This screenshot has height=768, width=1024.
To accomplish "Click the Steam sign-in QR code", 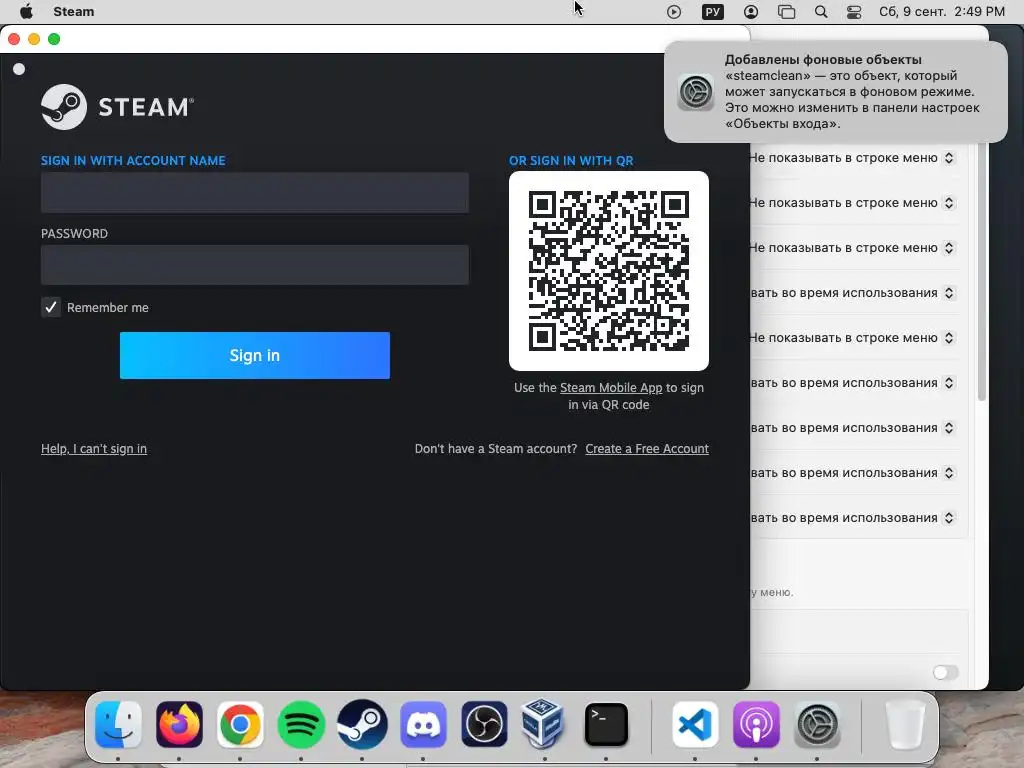I will point(609,271).
